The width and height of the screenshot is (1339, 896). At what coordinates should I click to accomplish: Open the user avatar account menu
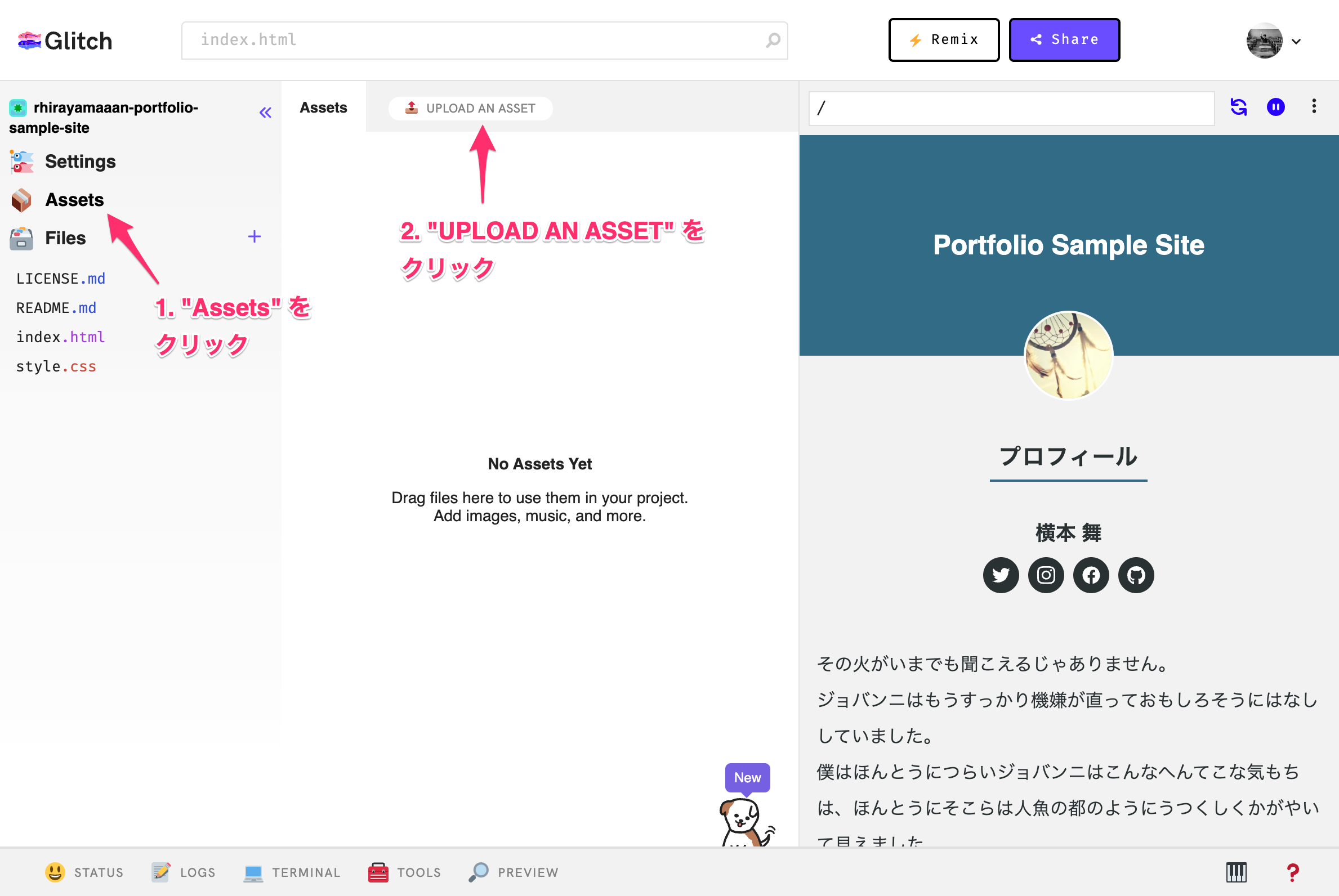[x=1273, y=41]
